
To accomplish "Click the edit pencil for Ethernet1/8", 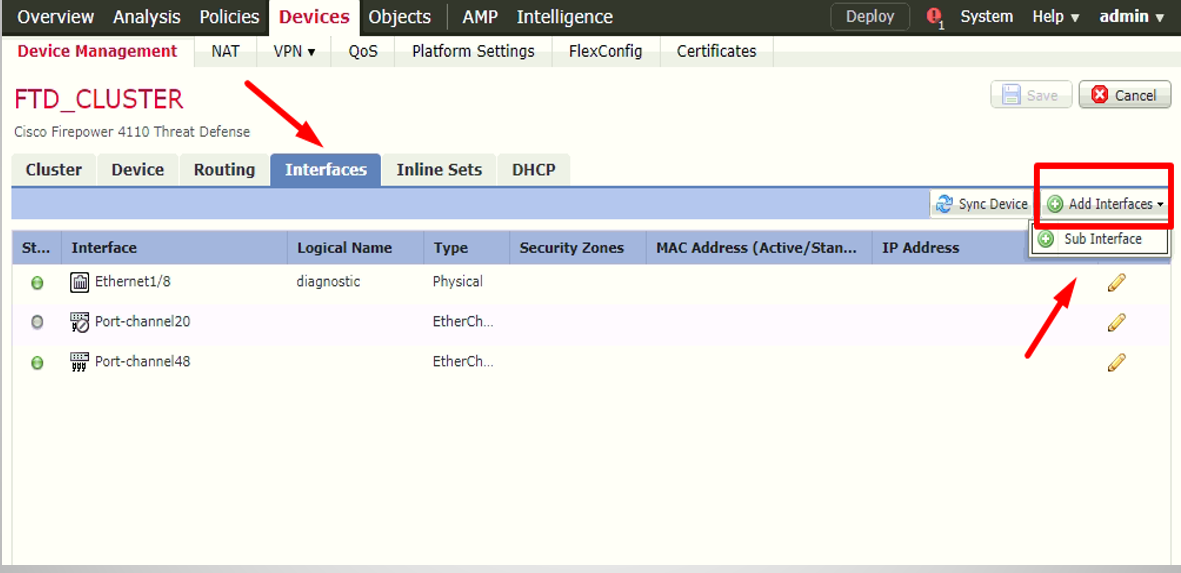I will coord(1116,282).
